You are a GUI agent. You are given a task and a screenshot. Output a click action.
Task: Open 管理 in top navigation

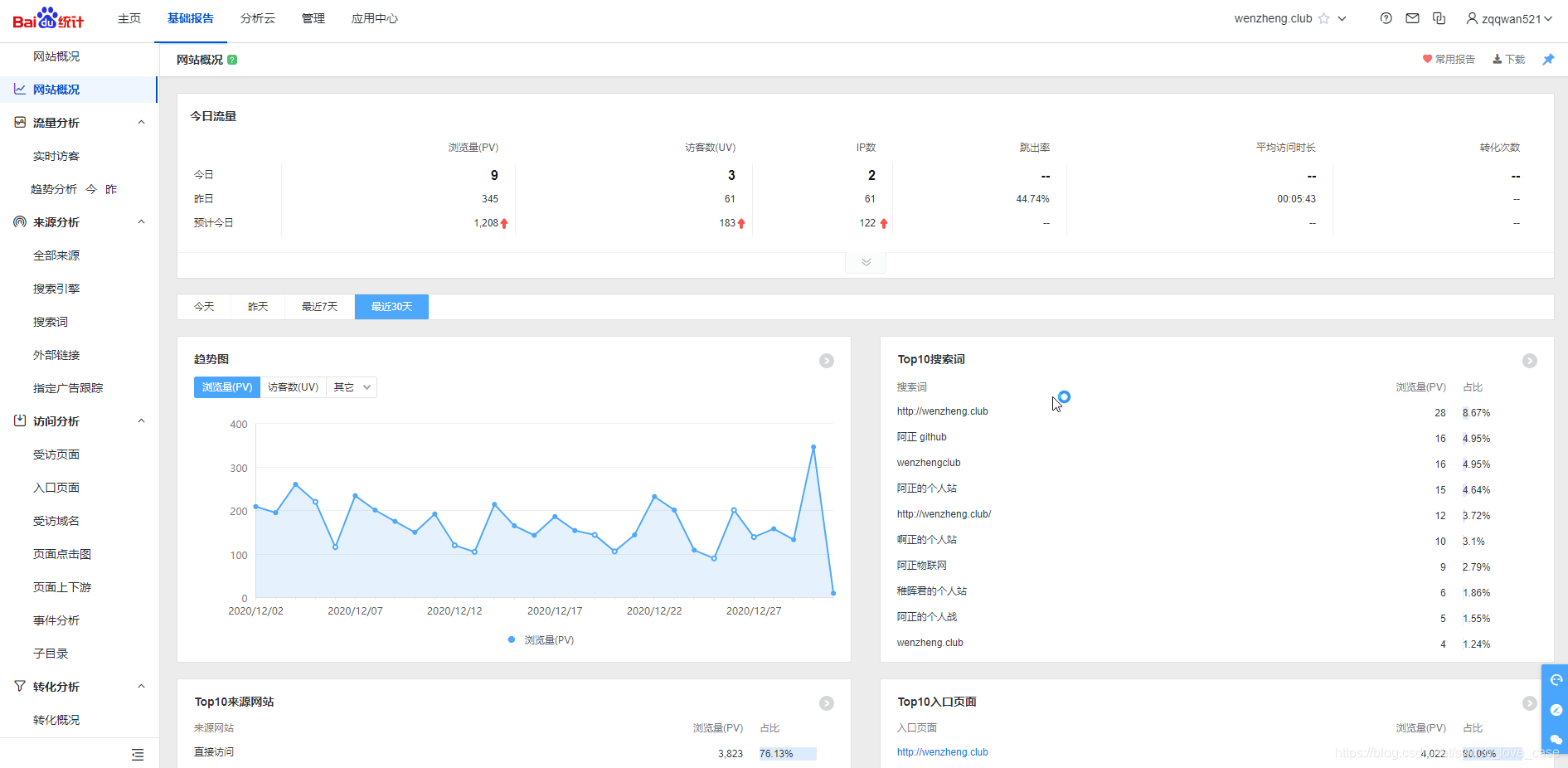click(x=313, y=18)
